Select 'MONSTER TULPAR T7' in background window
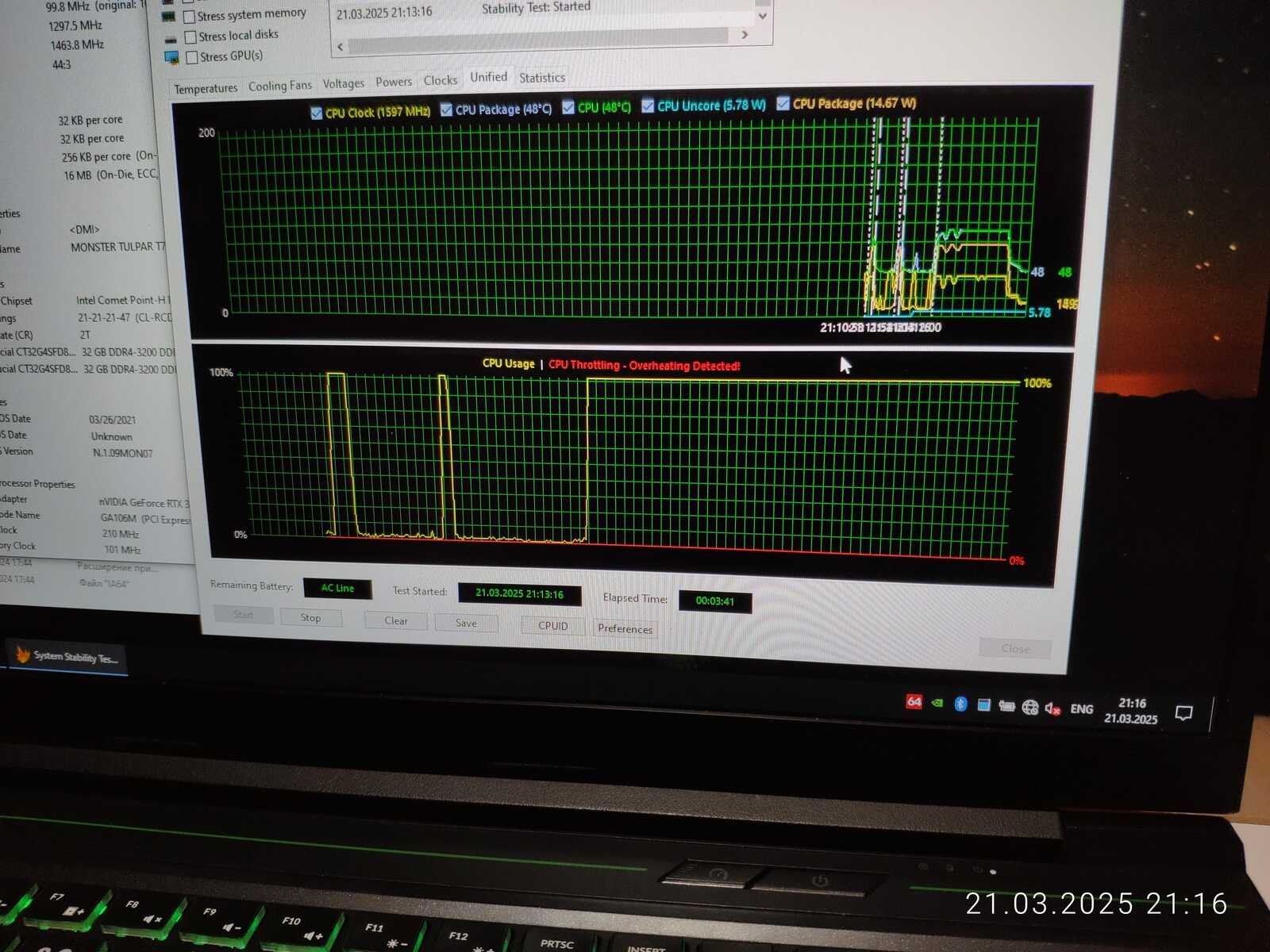Screen dimensions: 1270x952 (x=118, y=247)
